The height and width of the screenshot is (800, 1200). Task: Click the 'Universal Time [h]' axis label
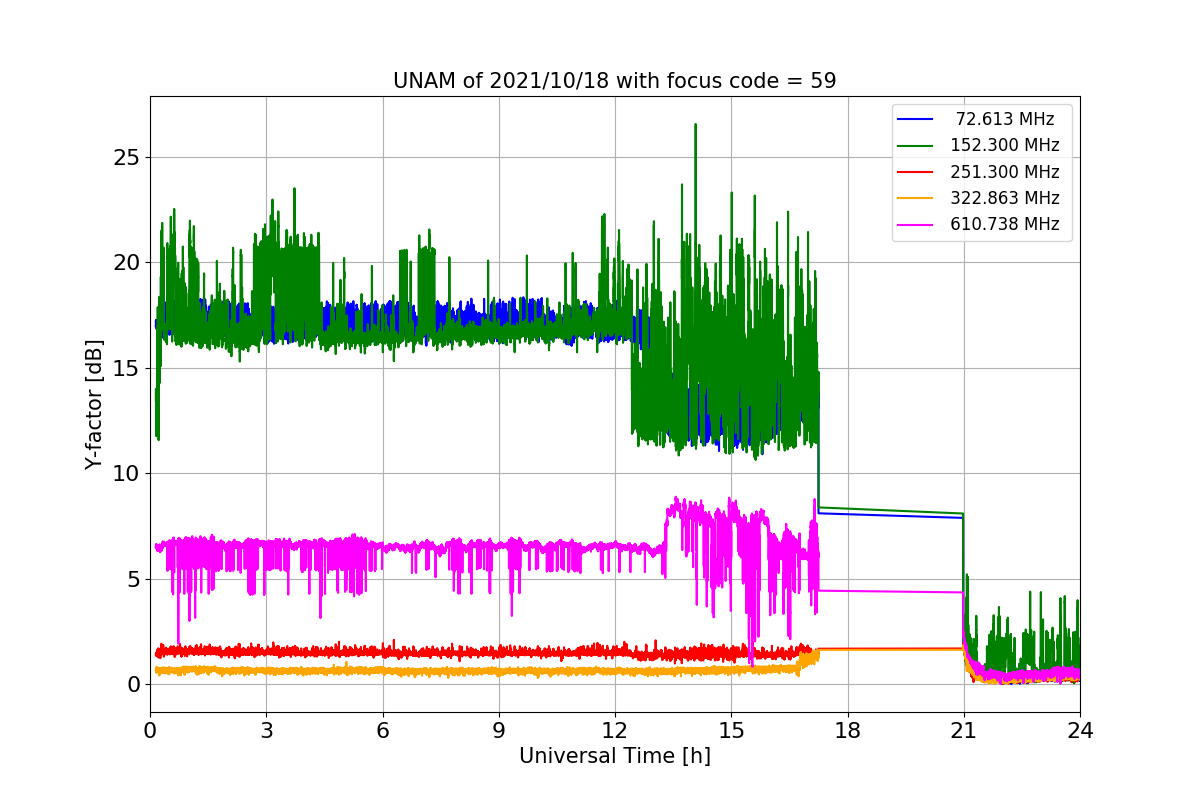(614, 757)
